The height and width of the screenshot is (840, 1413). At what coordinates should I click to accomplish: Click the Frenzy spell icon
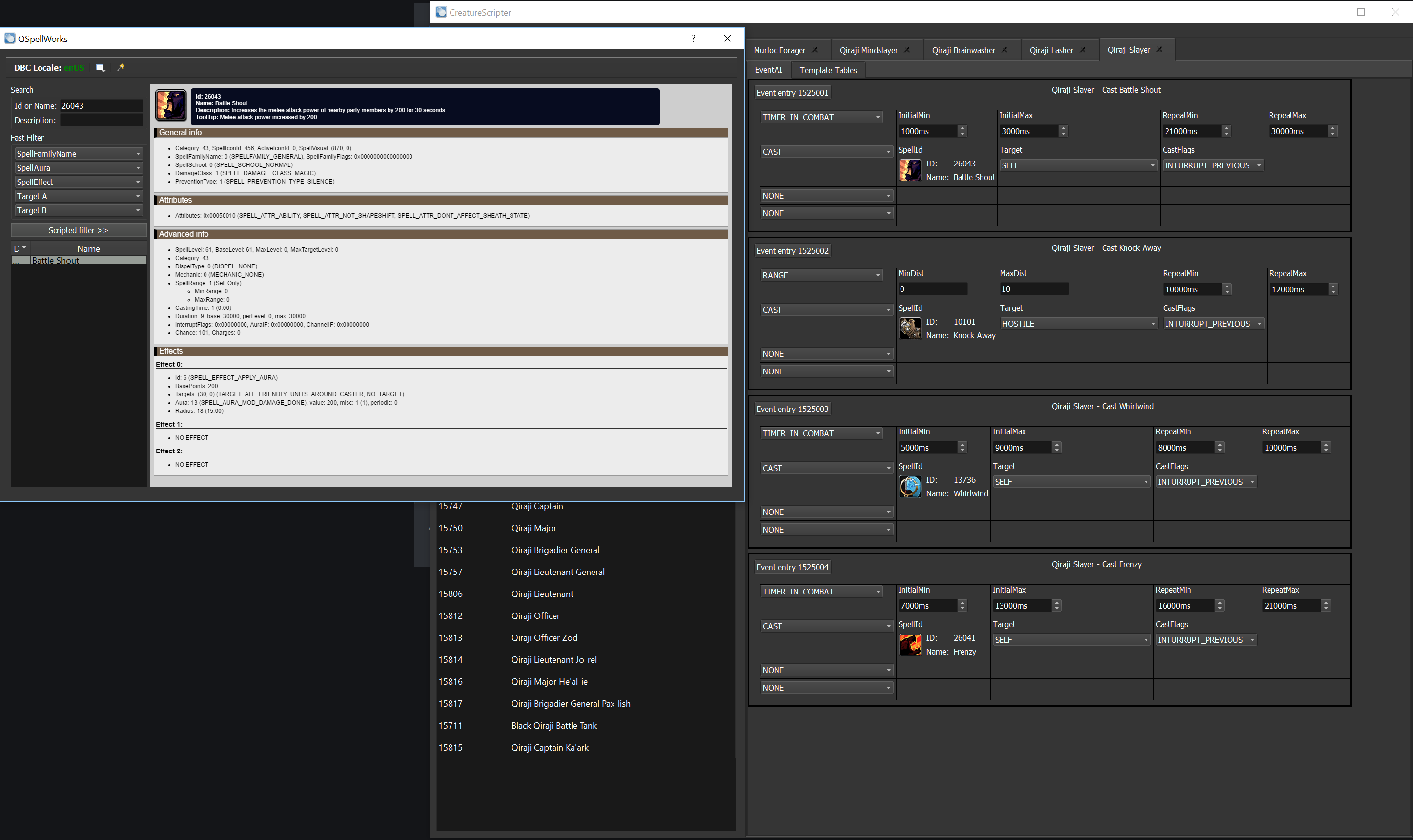910,645
